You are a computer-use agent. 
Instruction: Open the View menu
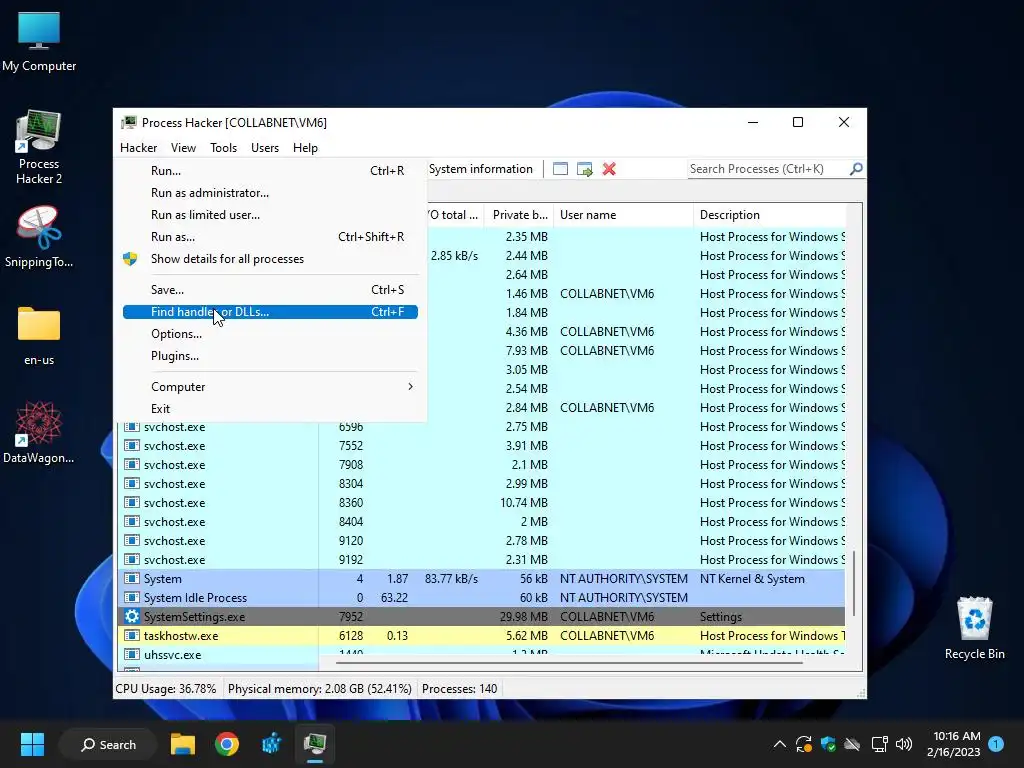(x=184, y=148)
